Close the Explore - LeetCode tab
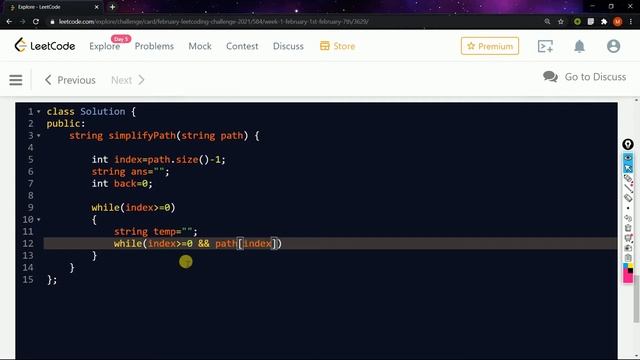The height and width of the screenshot is (360, 640). 97,7
